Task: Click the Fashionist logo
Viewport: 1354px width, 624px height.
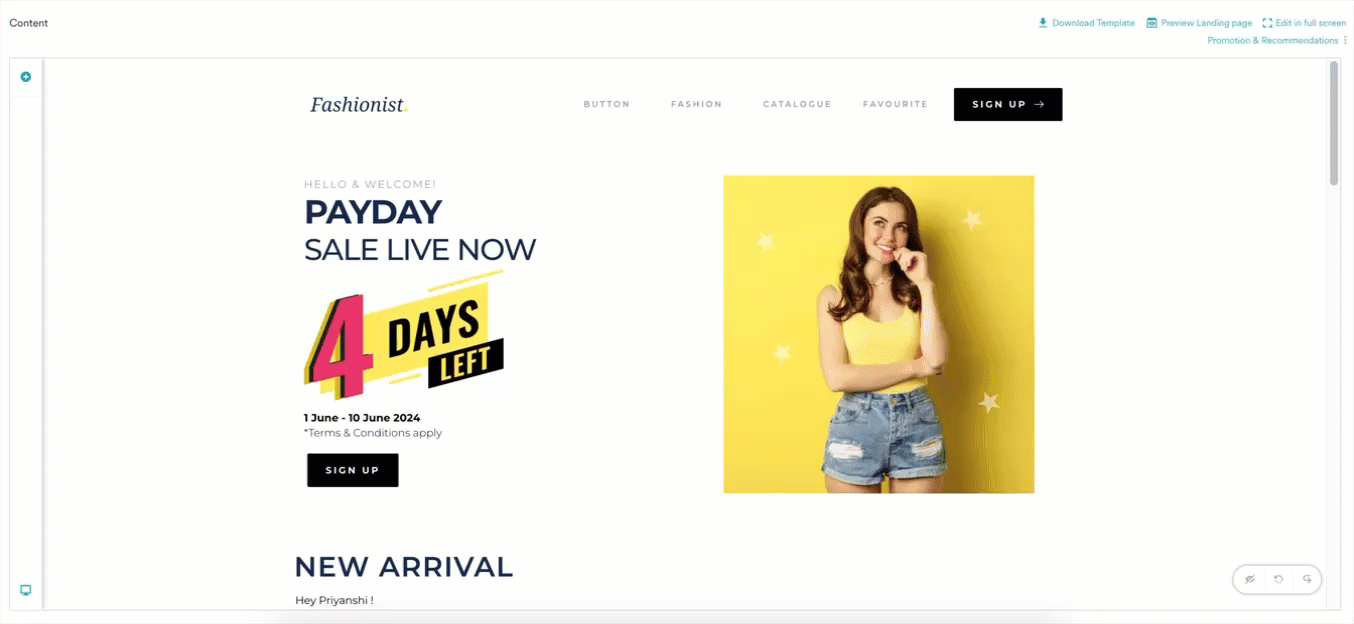Action: point(359,104)
